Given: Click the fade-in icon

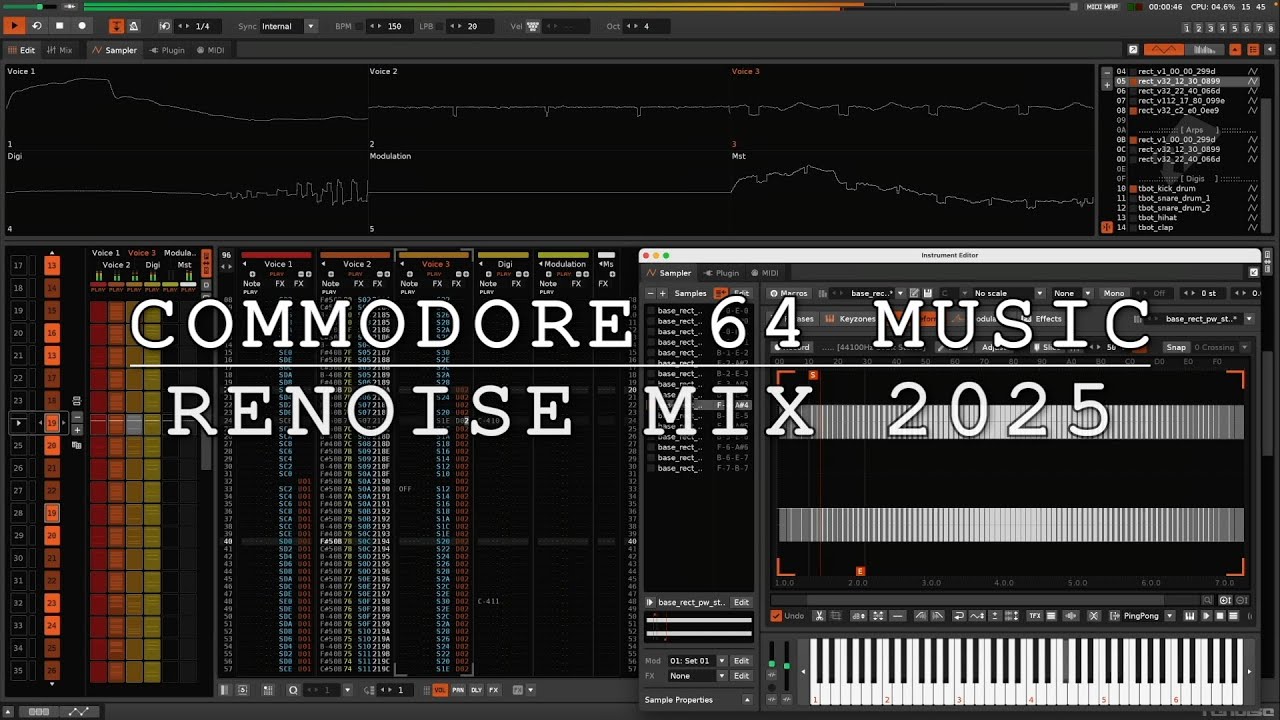Looking at the screenshot, I should coord(920,616).
